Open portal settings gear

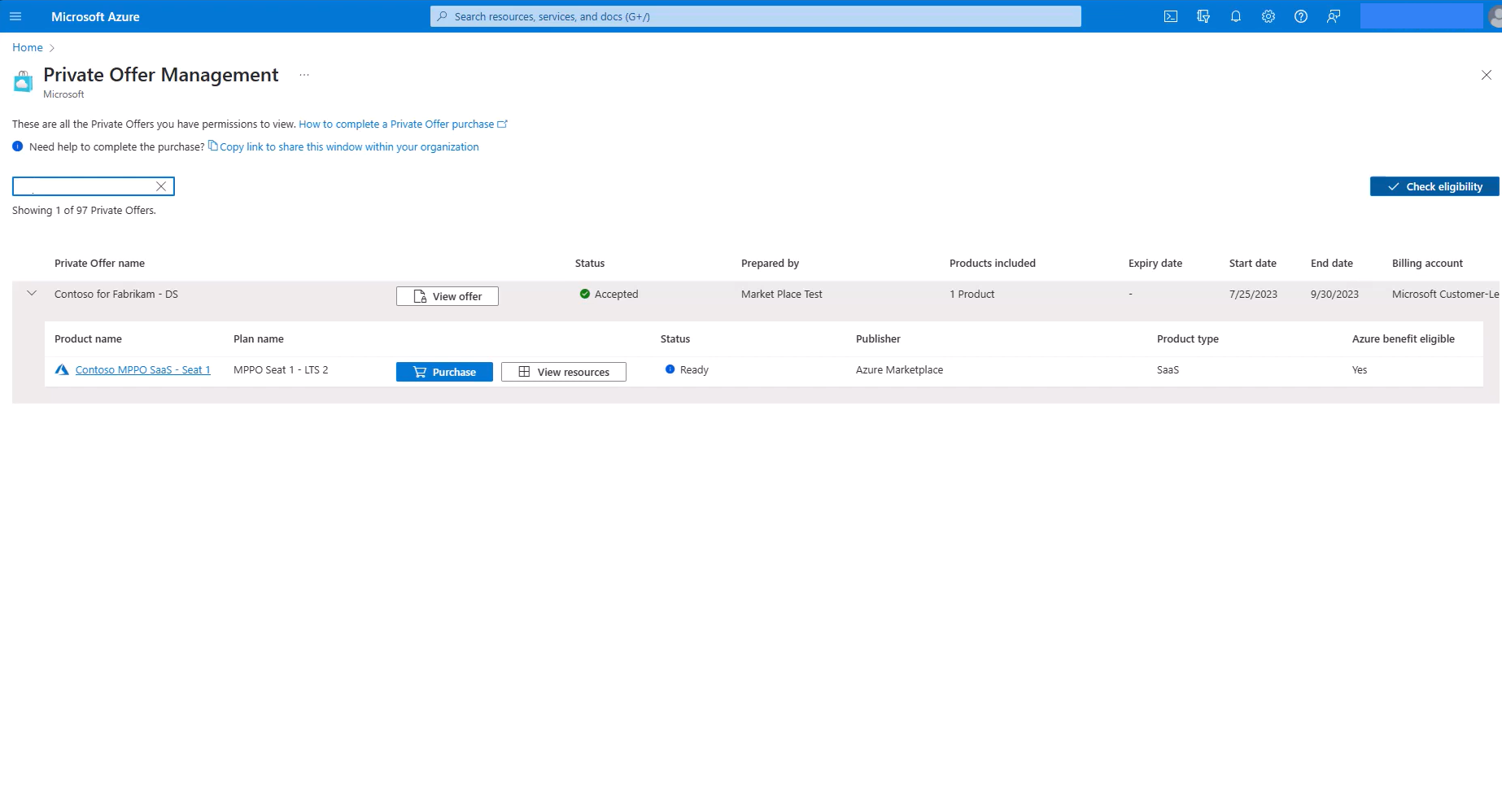pyautogui.click(x=1268, y=16)
